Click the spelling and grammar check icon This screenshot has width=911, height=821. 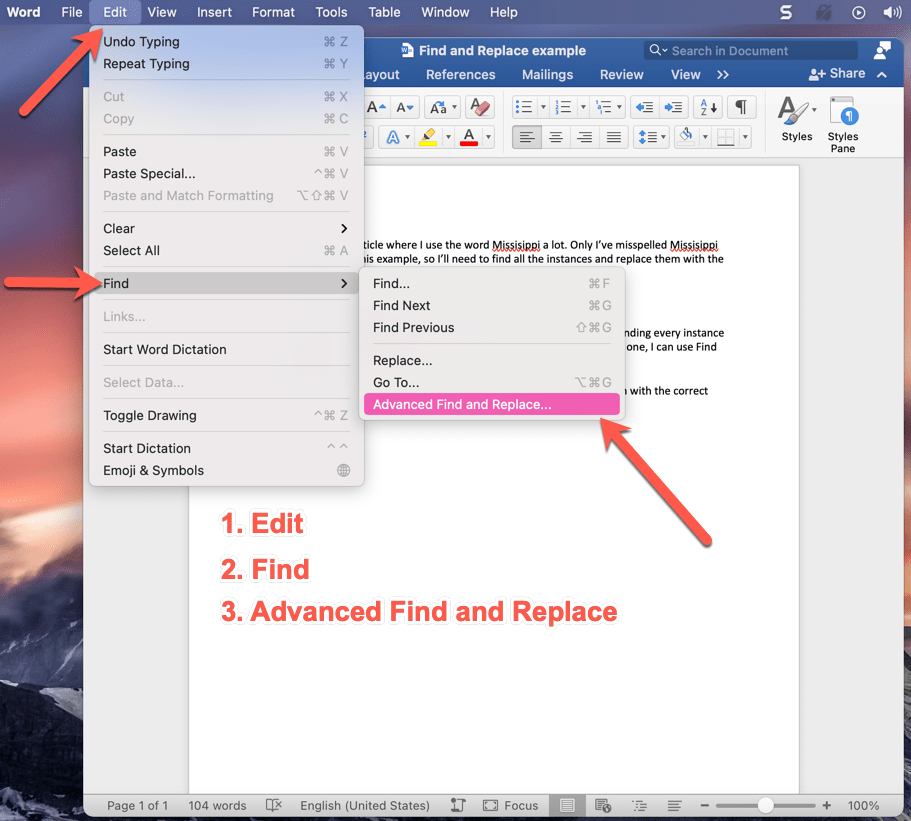274,805
